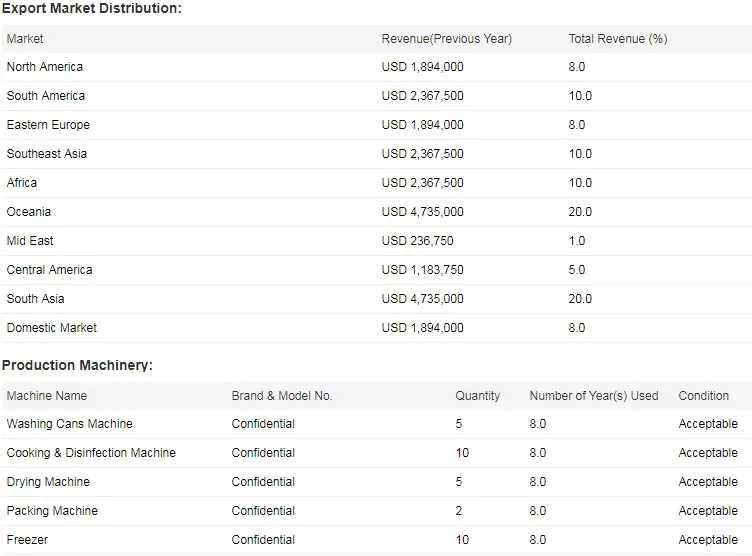Click the Cooking & Disinfection Machine name

pyautogui.click(x=91, y=453)
